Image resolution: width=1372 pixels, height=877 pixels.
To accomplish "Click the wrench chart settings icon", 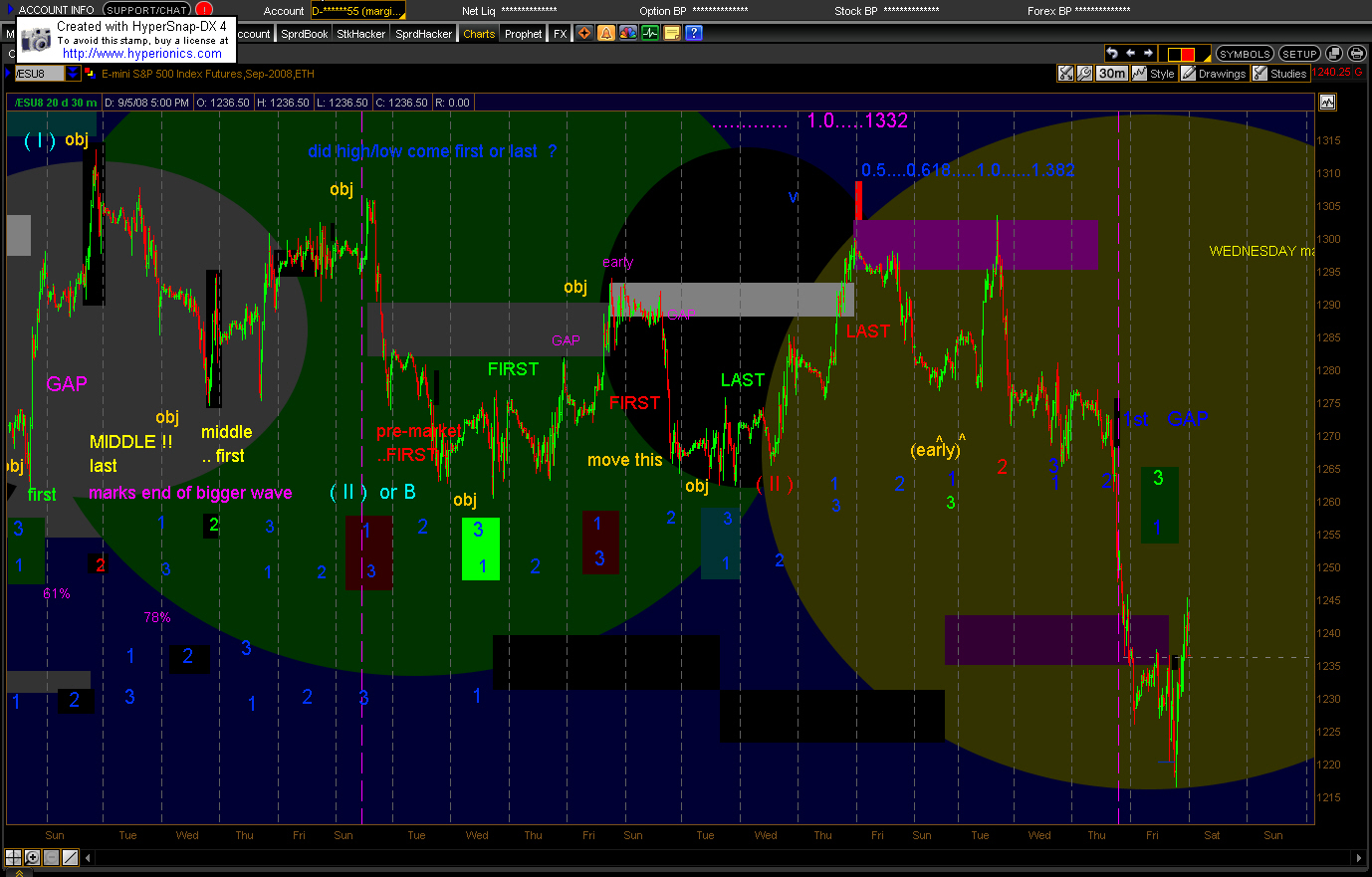I will click(1085, 73).
